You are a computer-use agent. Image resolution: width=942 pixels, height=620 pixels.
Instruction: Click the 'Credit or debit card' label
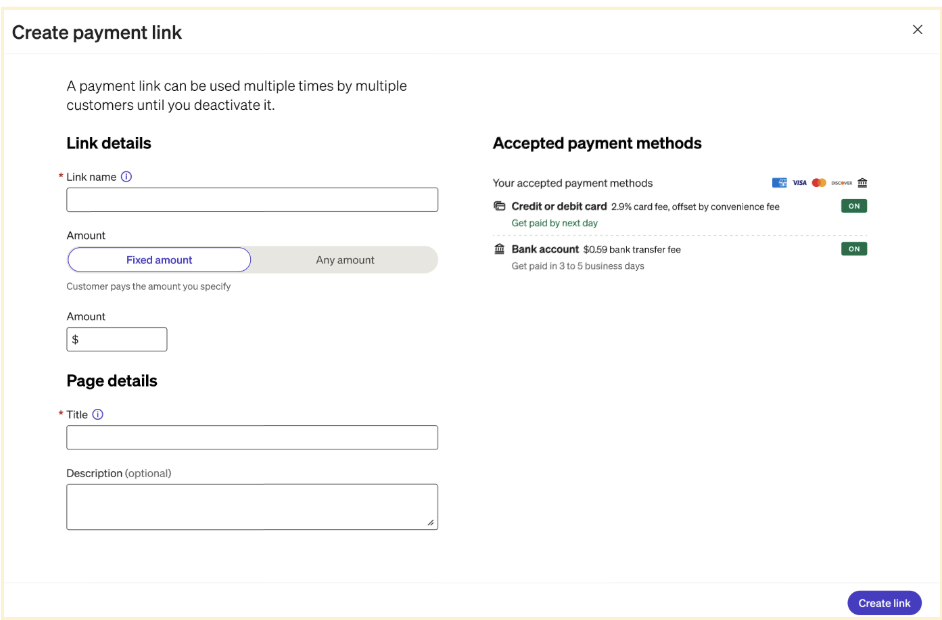559,206
